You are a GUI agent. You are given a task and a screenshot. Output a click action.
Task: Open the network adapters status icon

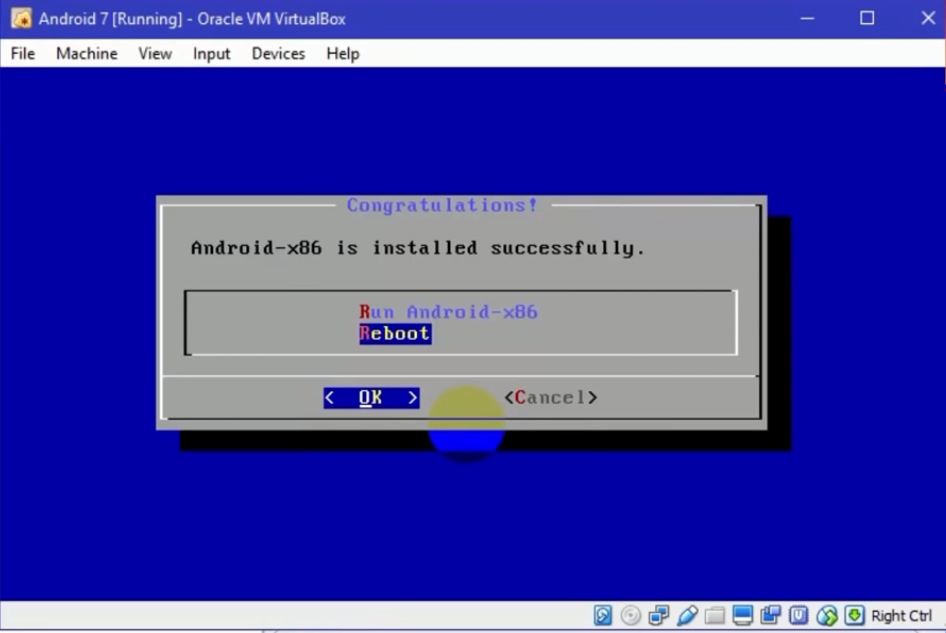(658, 616)
